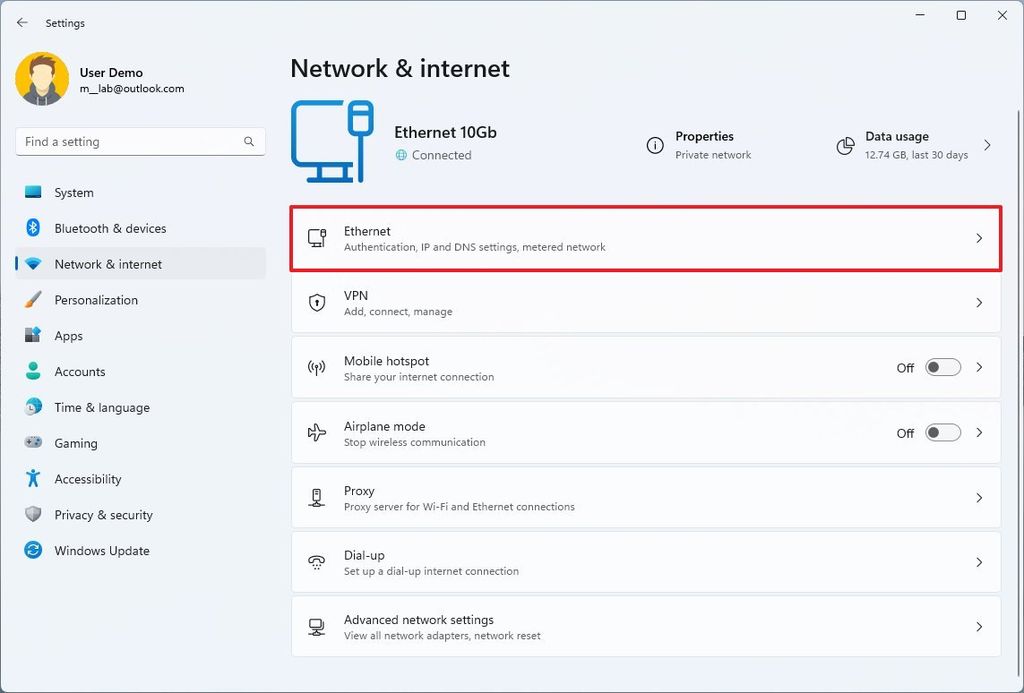Select Bluetooth & devices from sidebar
The height and width of the screenshot is (693, 1024).
tap(110, 228)
